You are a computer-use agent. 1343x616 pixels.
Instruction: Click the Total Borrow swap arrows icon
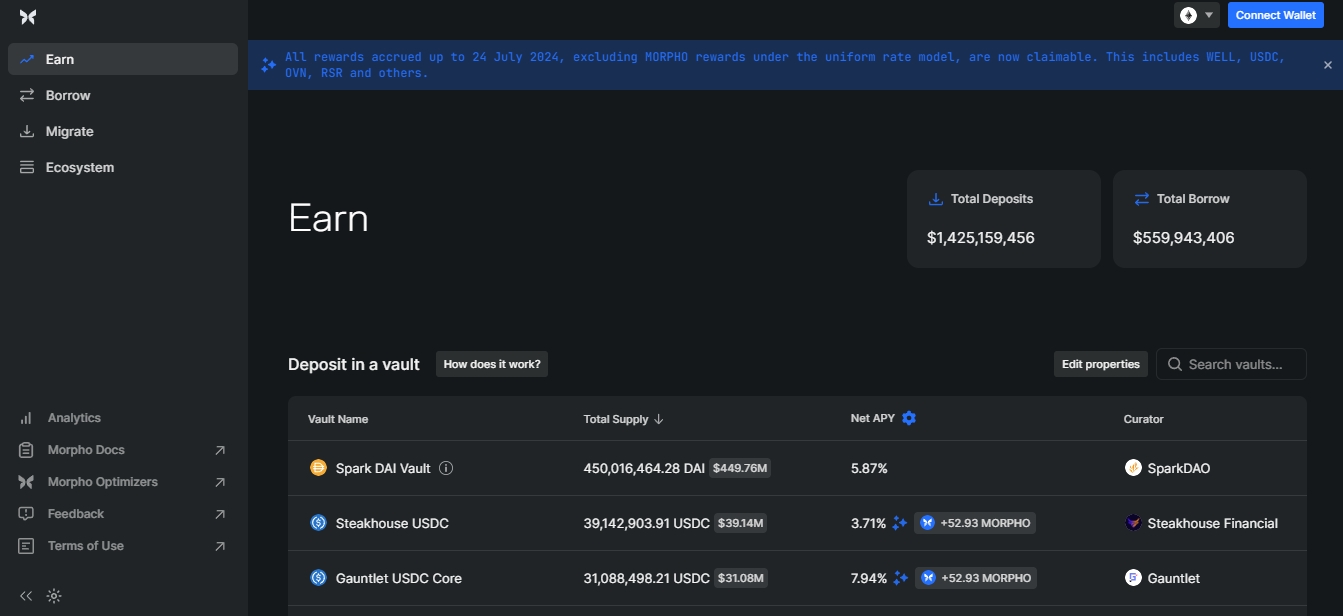[x=1142, y=199]
